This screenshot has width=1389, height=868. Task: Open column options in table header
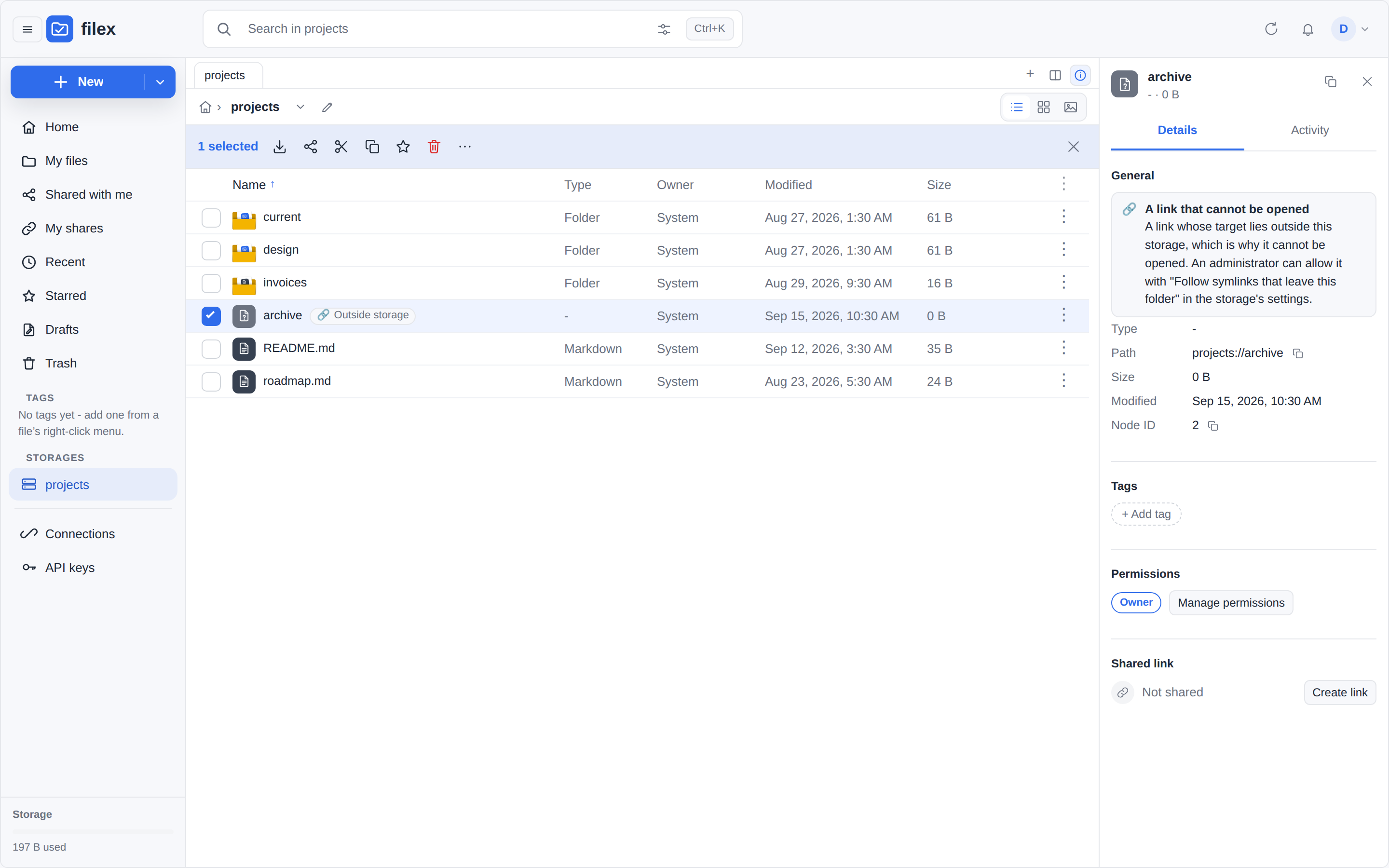click(x=1063, y=184)
